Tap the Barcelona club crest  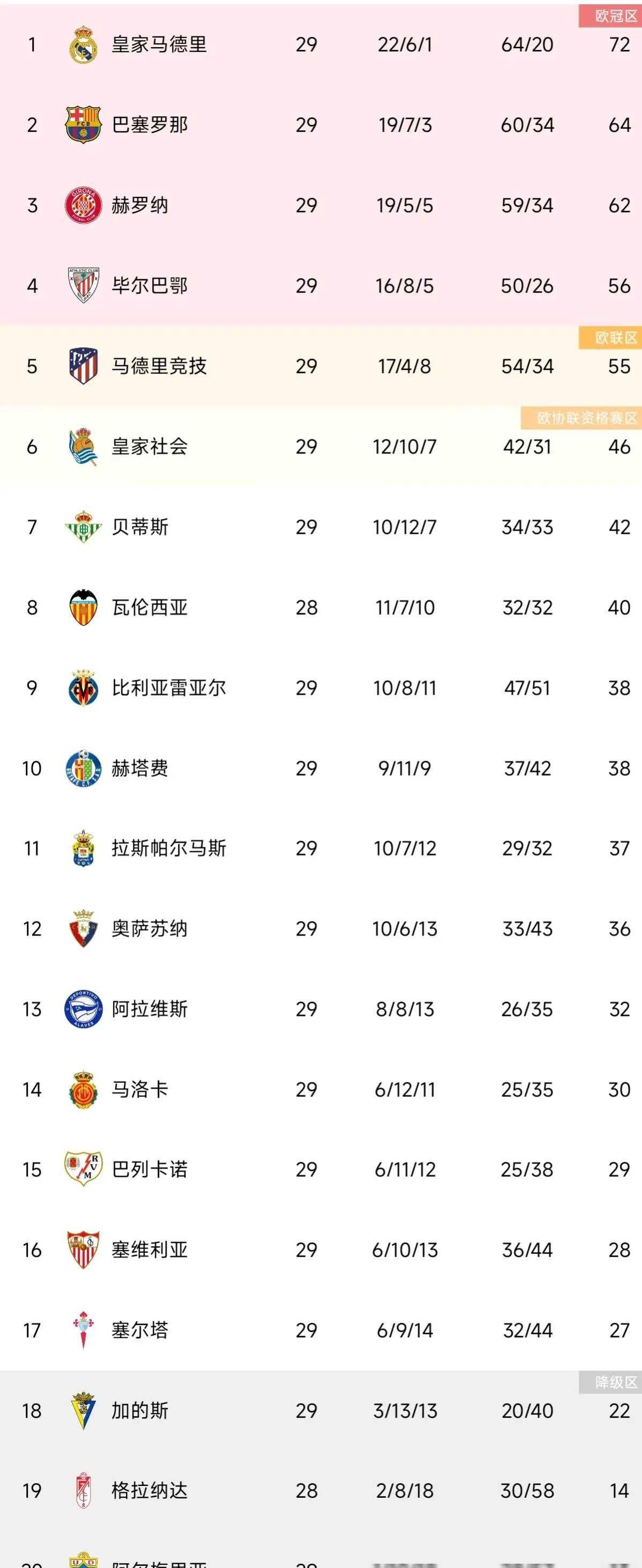(83, 125)
